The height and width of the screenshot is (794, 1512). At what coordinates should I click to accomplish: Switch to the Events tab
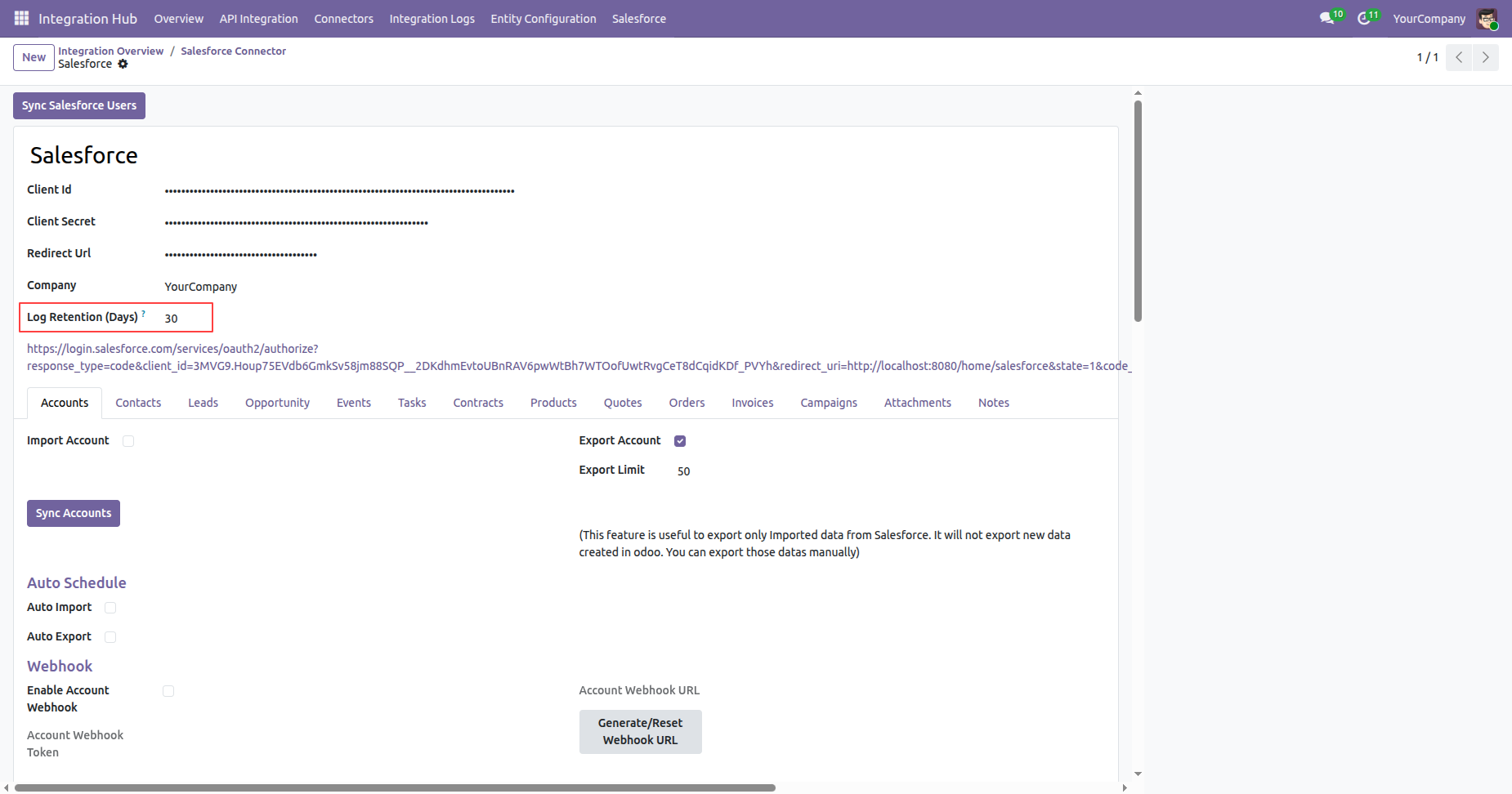tap(354, 403)
